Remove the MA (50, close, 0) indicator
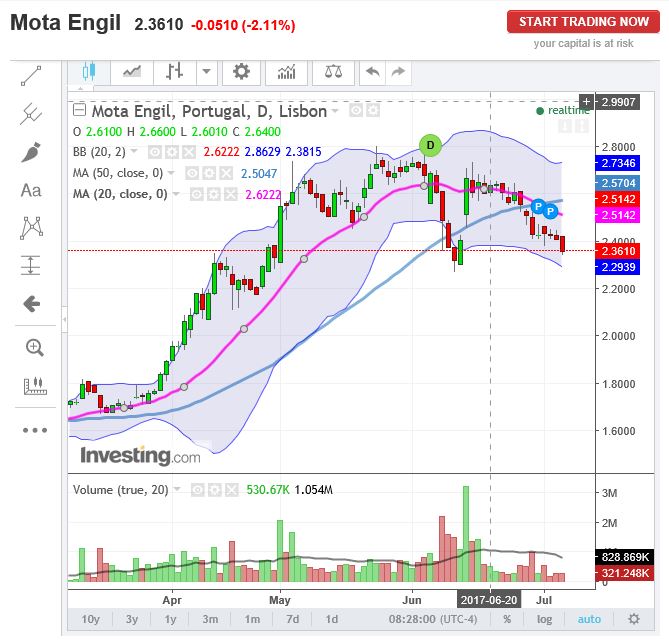 pos(226,173)
